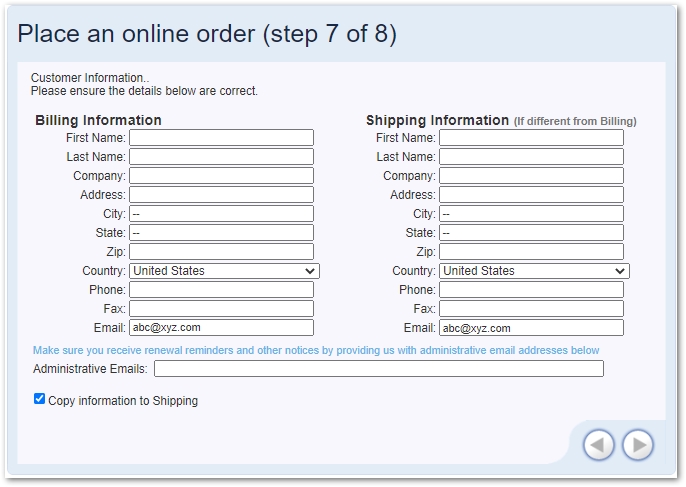This screenshot has height=487, width=686.
Task: Select the Billing Address input
Action: pyautogui.click(x=221, y=195)
